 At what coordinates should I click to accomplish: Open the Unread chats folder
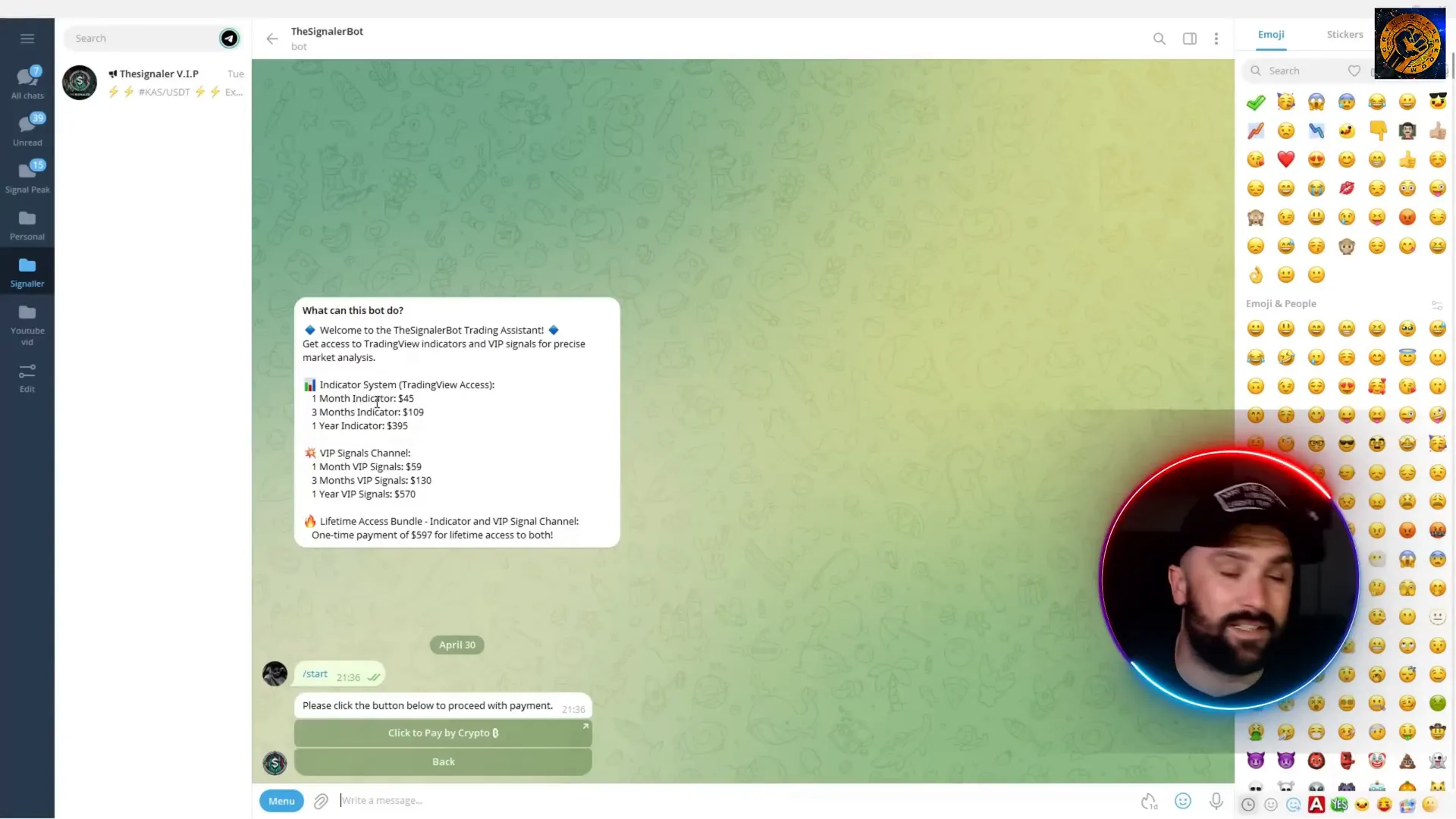pos(27,130)
